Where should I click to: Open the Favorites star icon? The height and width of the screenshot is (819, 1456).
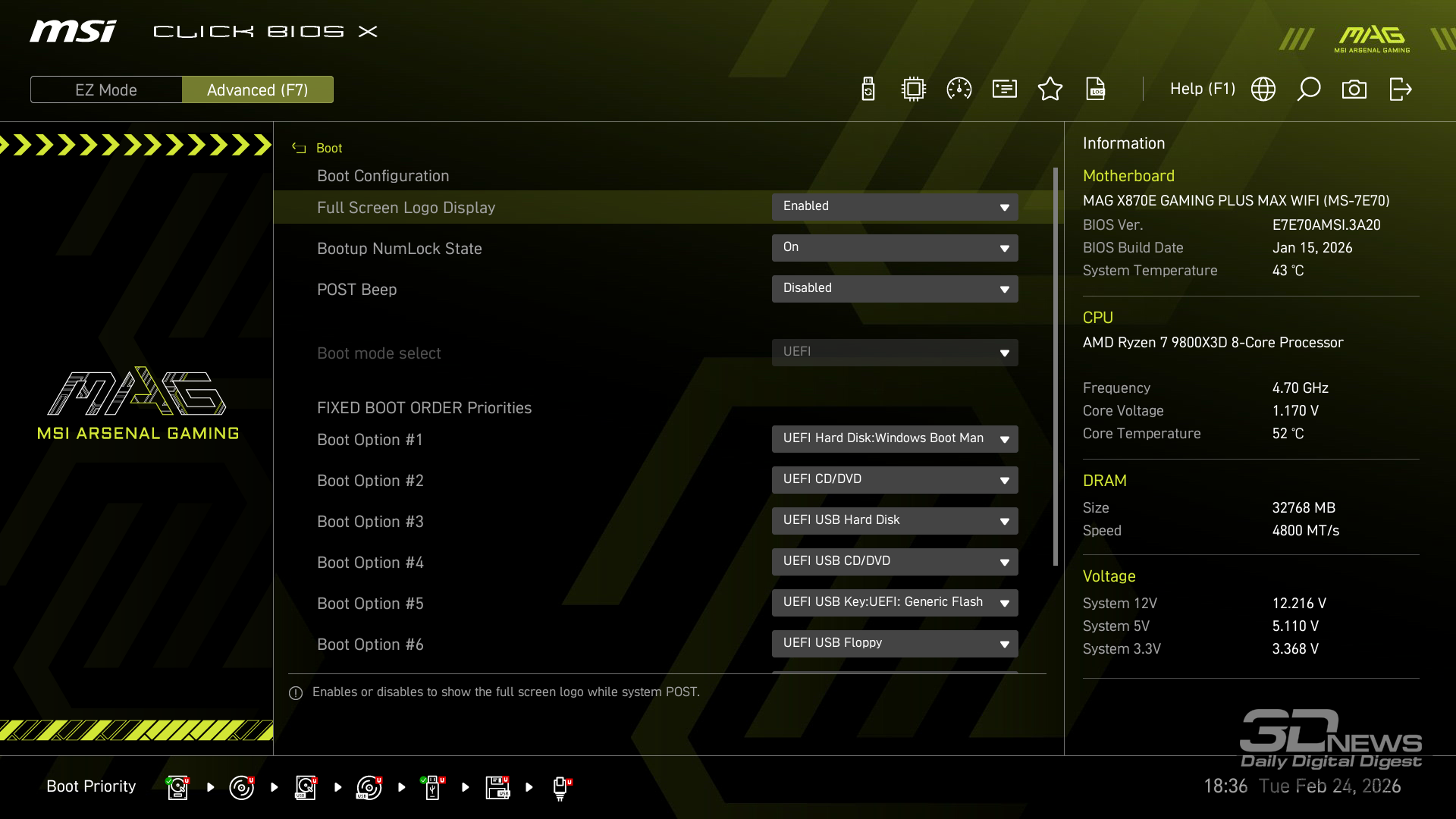click(x=1050, y=89)
